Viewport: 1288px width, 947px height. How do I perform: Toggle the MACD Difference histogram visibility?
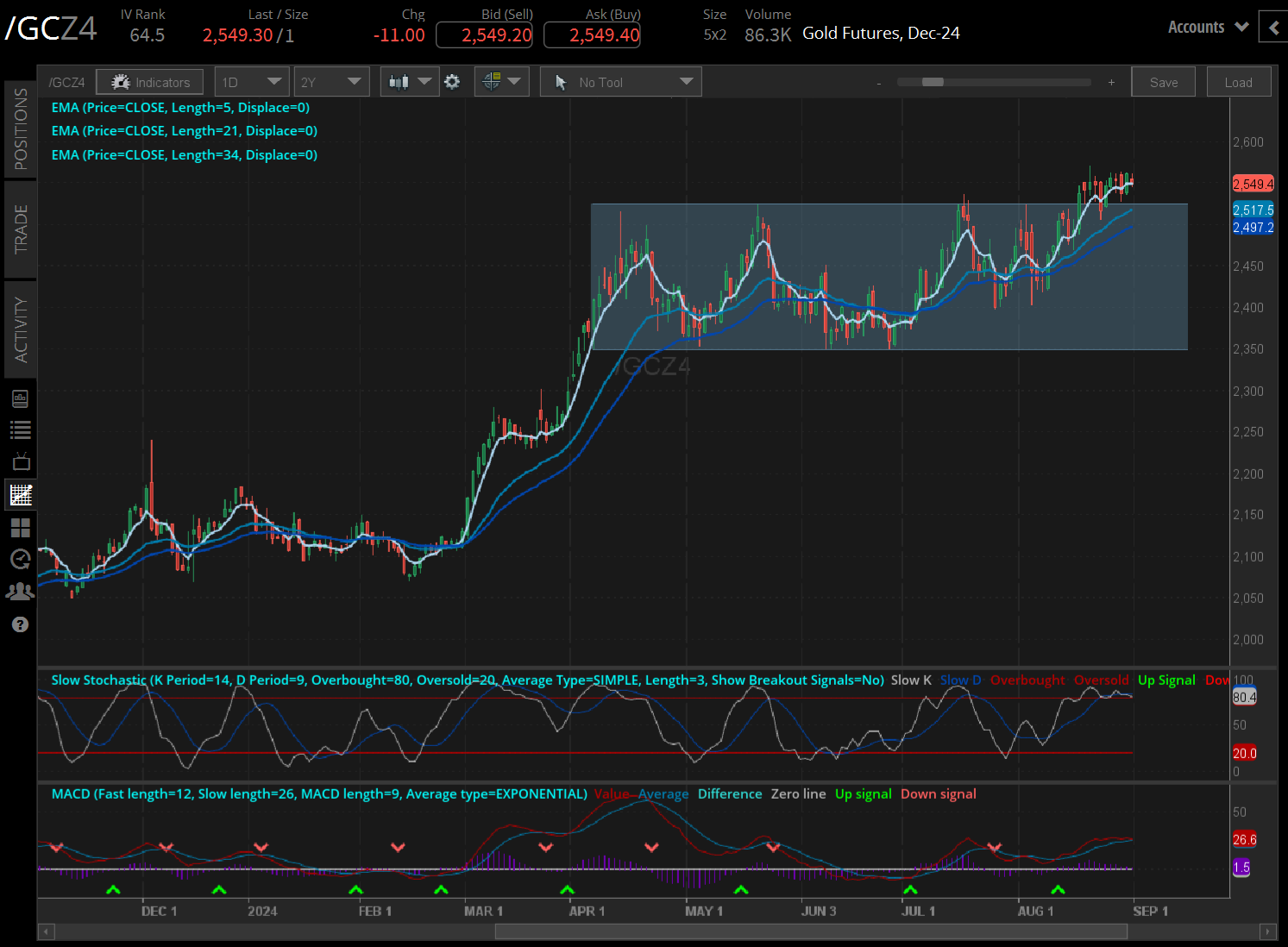(730, 793)
